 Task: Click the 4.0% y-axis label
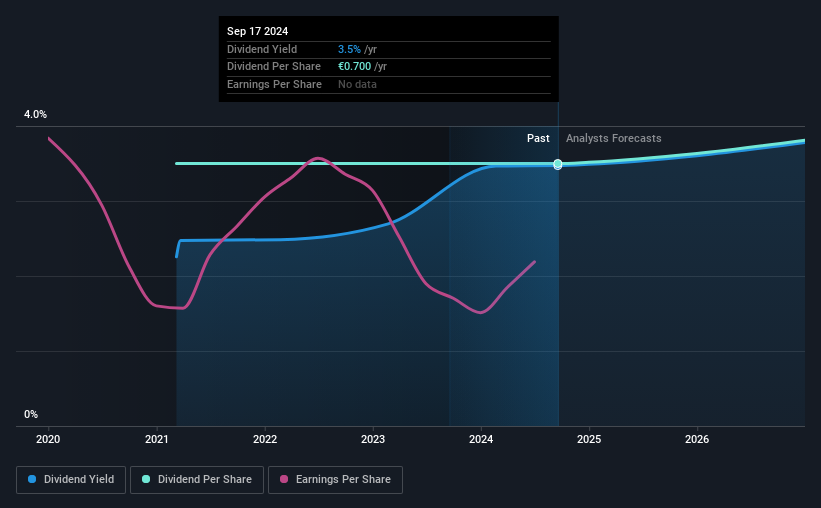35,114
